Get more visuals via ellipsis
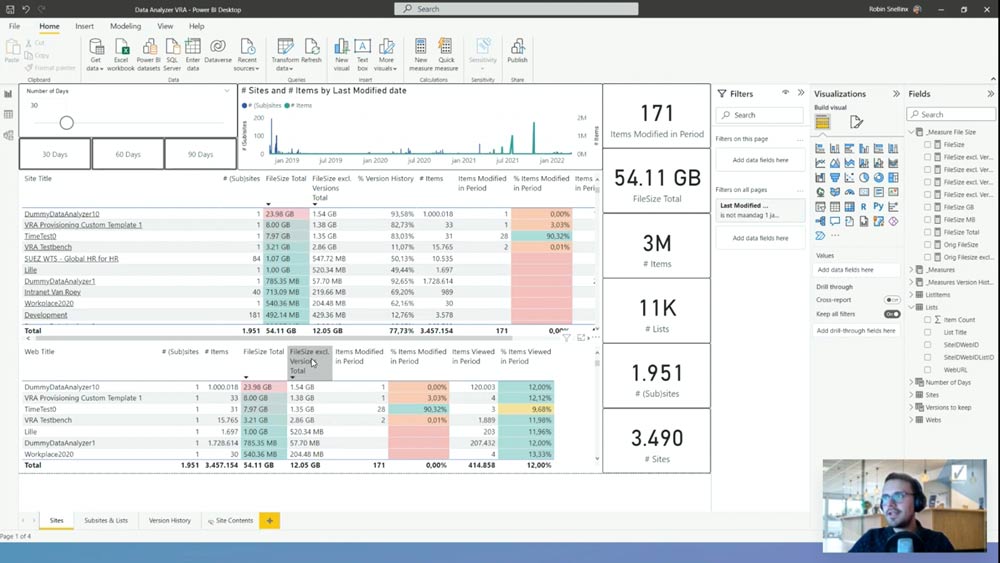The height and width of the screenshot is (563, 1000). tap(835, 236)
